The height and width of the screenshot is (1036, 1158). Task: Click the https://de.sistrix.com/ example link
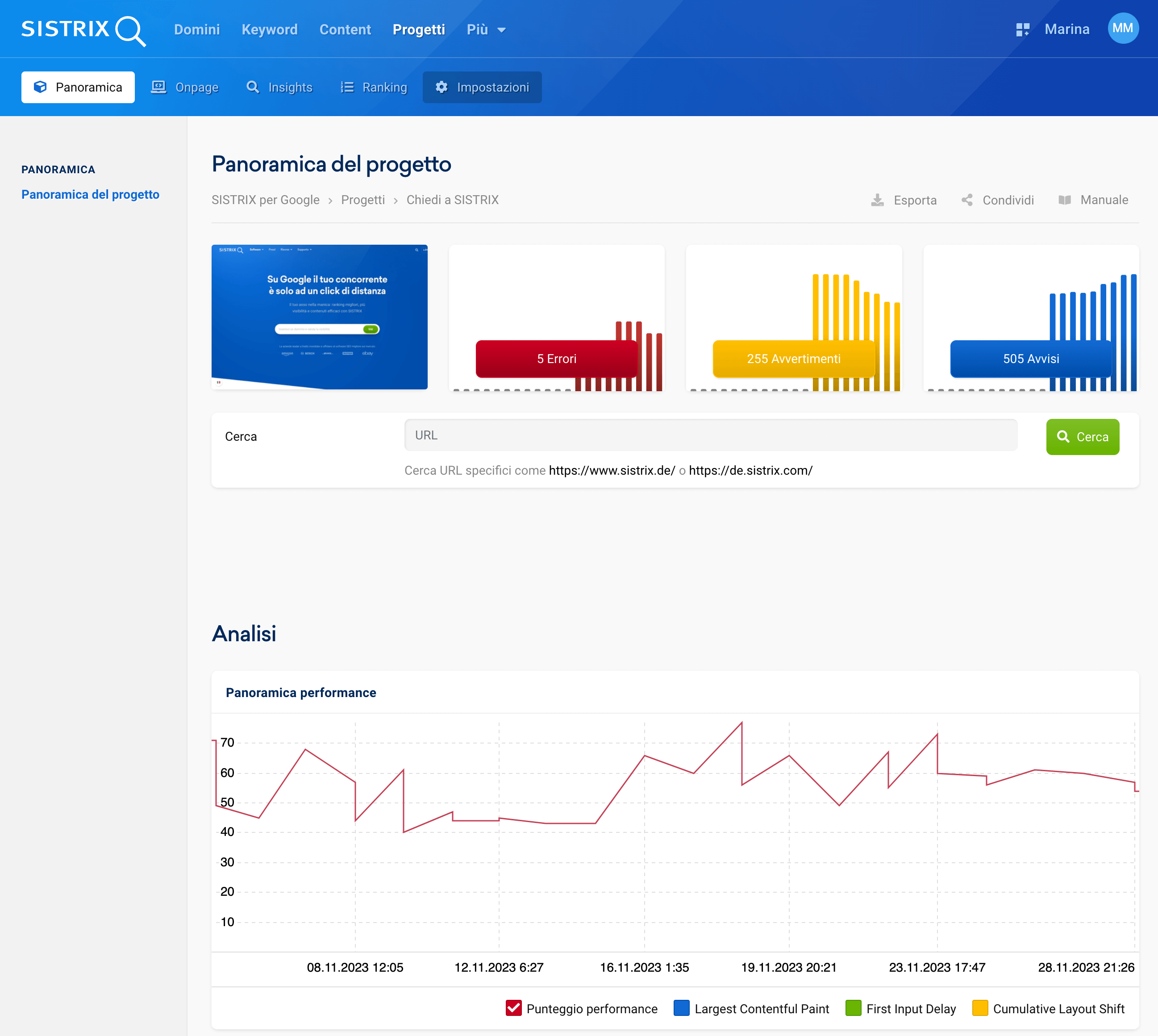750,471
